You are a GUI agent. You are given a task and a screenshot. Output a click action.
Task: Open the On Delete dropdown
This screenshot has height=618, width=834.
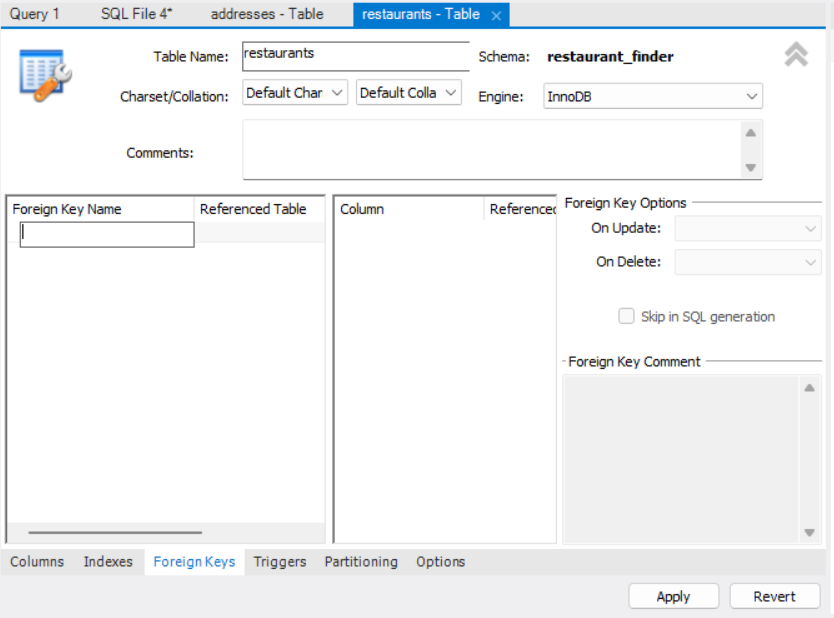(x=748, y=262)
